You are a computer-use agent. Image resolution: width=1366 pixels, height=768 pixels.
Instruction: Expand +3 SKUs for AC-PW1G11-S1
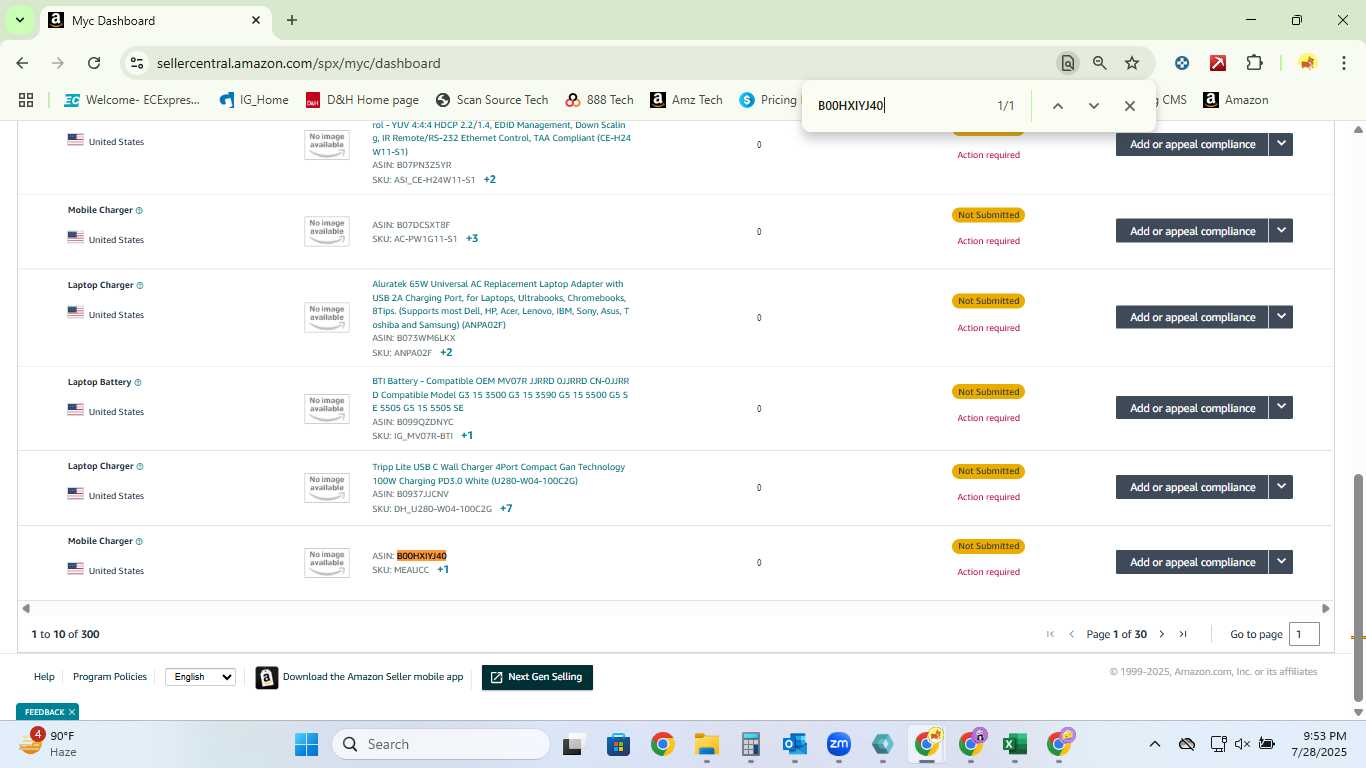coord(471,239)
